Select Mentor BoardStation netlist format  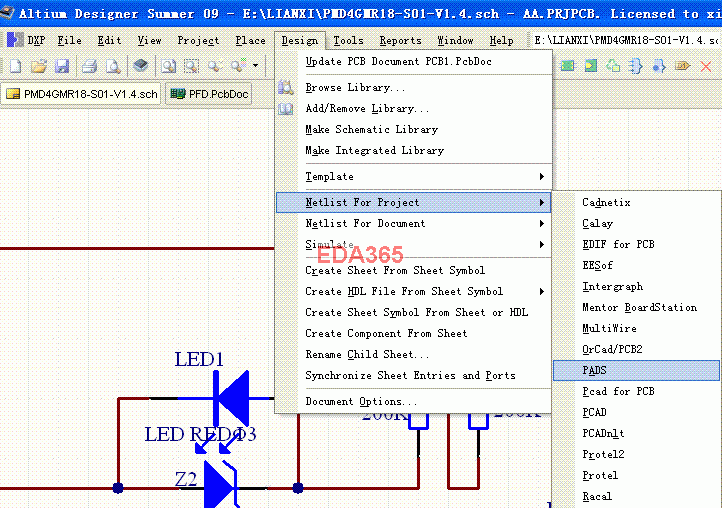[636, 308]
